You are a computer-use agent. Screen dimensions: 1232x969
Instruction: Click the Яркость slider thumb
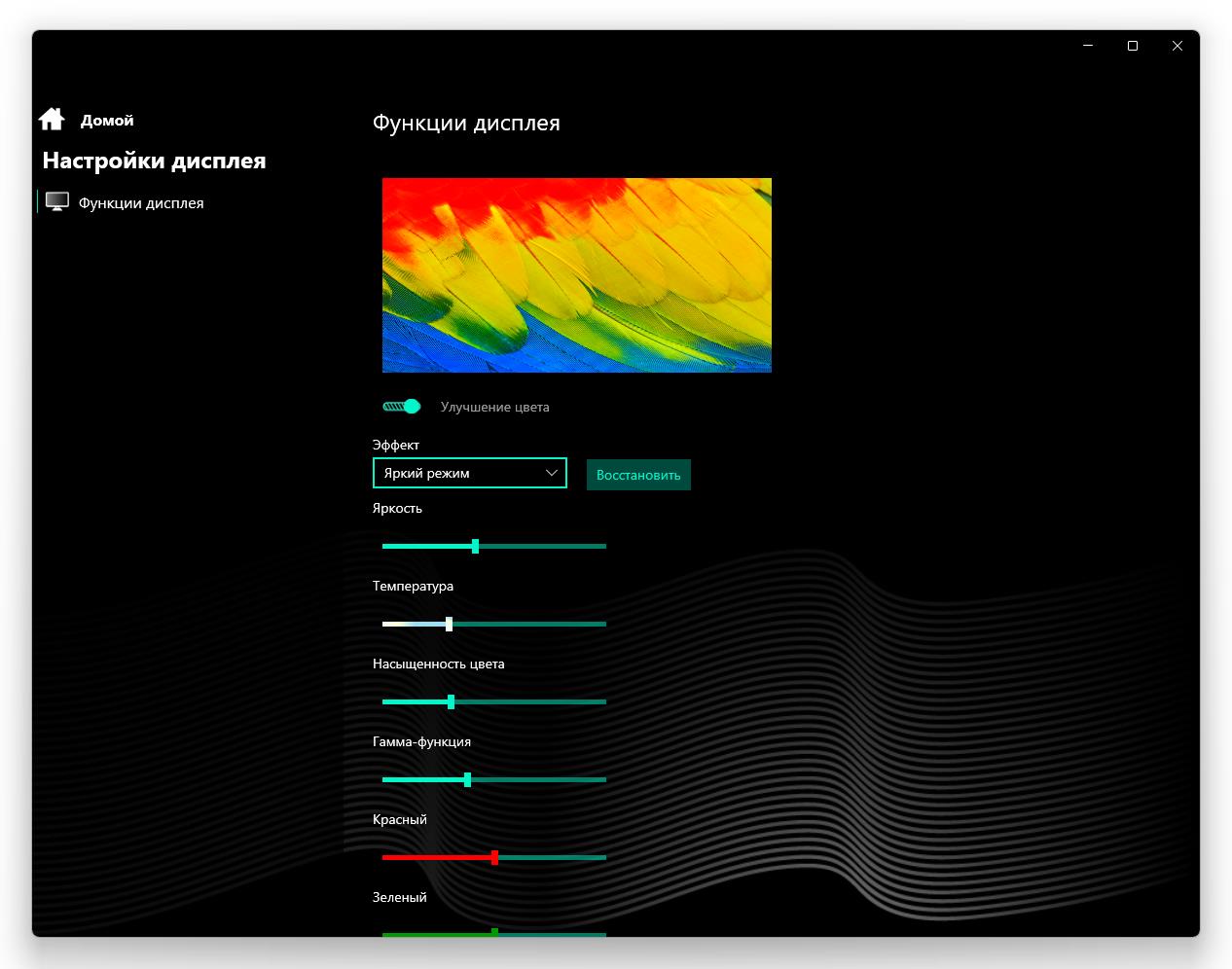pyautogui.click(x=475, y=546)
